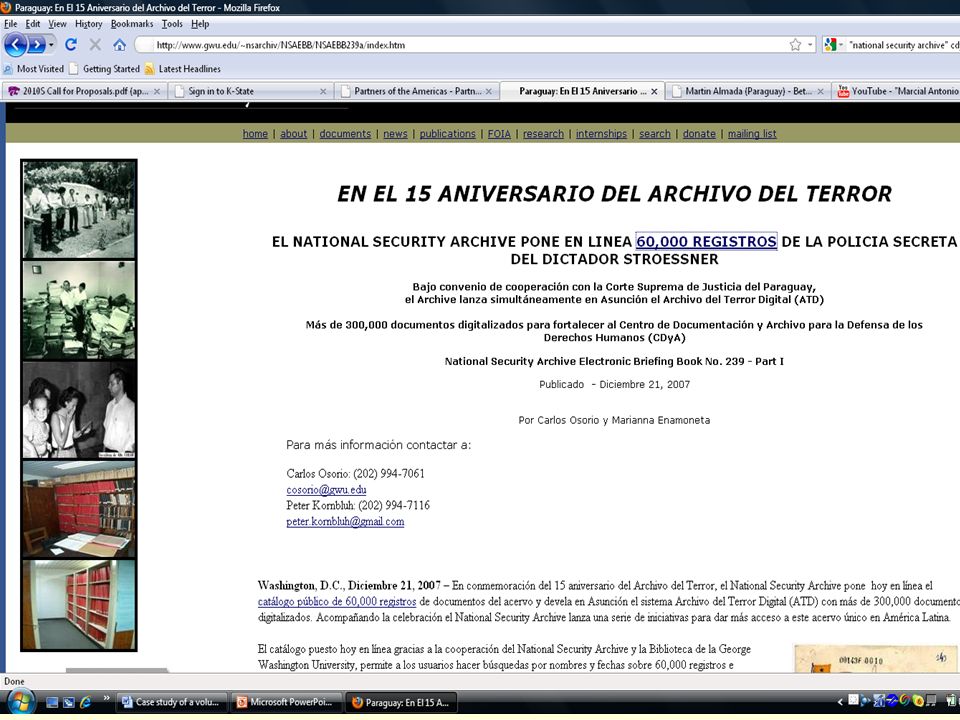Switch to Sign in to K-State tab
The width and height of the screenshot is (960, 720).
[x=250, y=91]
